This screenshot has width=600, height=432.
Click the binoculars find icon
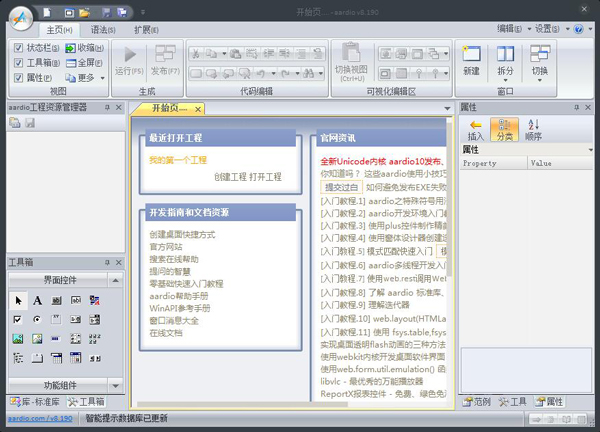[x=308, y=73]
